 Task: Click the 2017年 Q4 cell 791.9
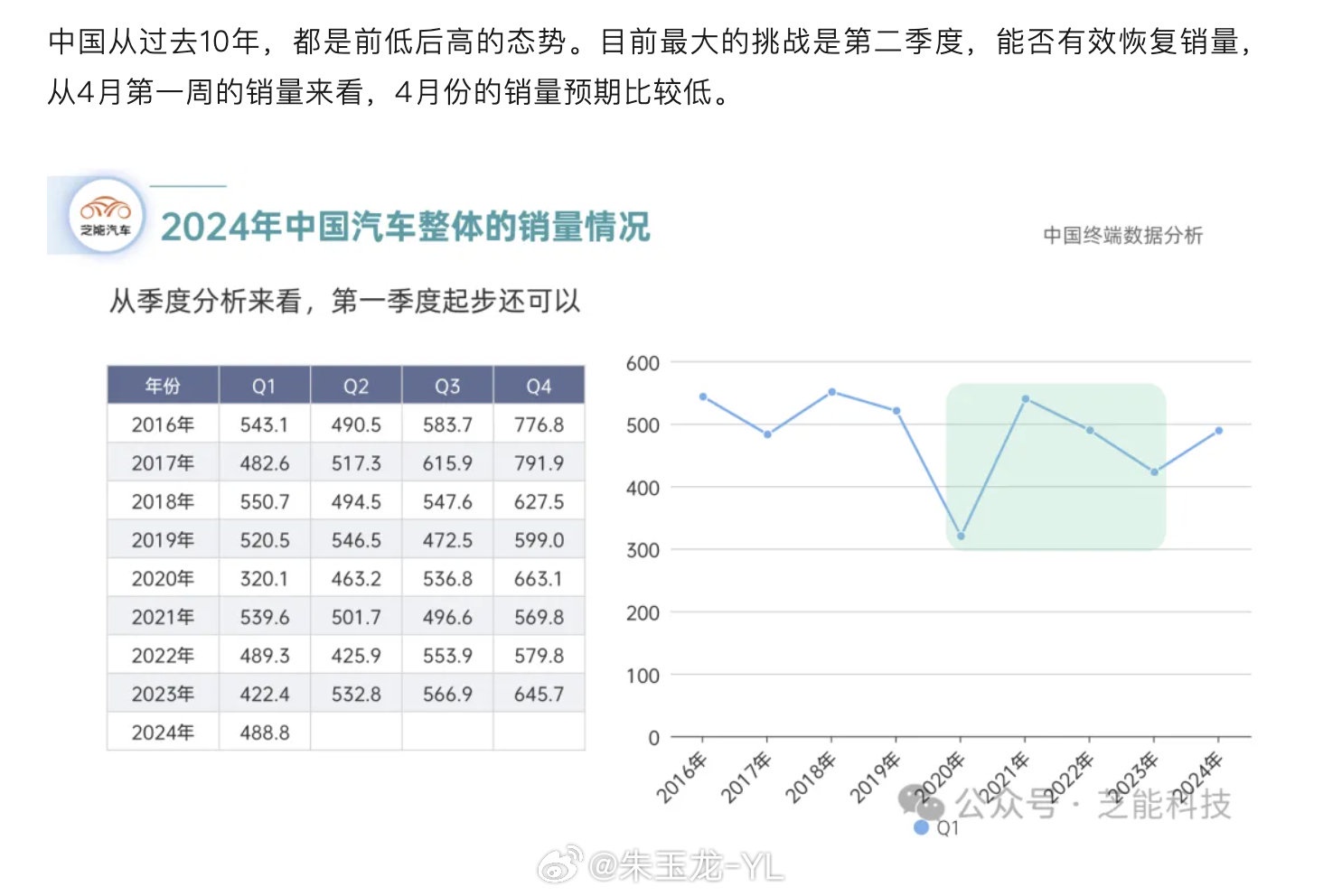(x=539, y=463)
